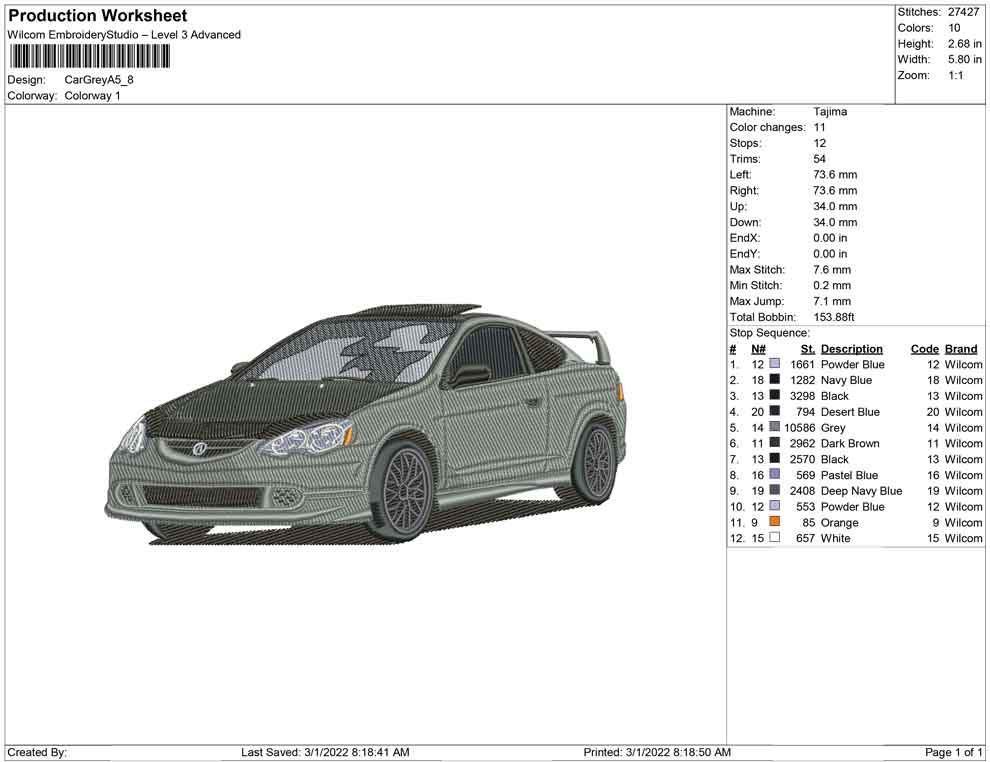The width and height of the screenshot is (990, 762).
Task: Click the Navy Blue color swatch
Action: coord(775,380)
